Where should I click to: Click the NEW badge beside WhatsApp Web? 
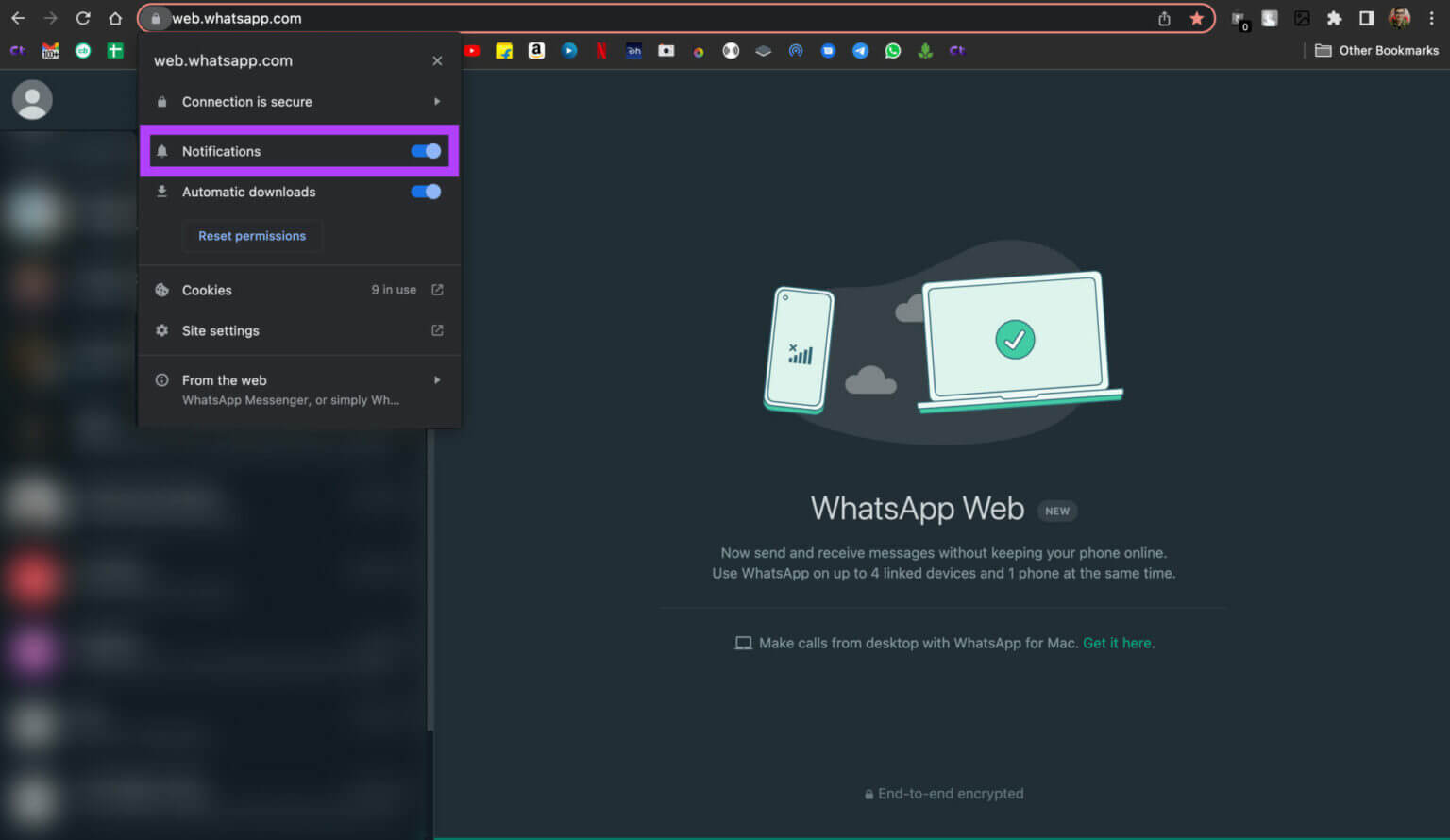[1057, 511]
